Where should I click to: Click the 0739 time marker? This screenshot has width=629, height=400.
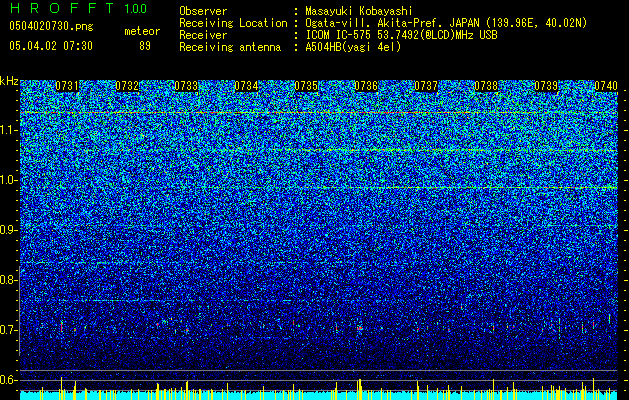point(546,86)
